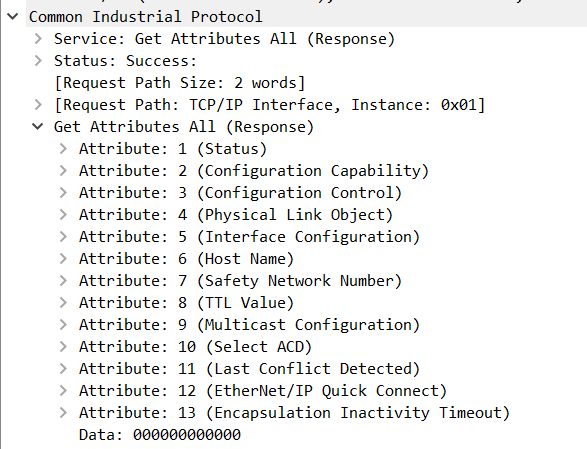Select the Request Path Size: 2 words line
The height and width of the screenshot is (449, 587).
(180, 83)
